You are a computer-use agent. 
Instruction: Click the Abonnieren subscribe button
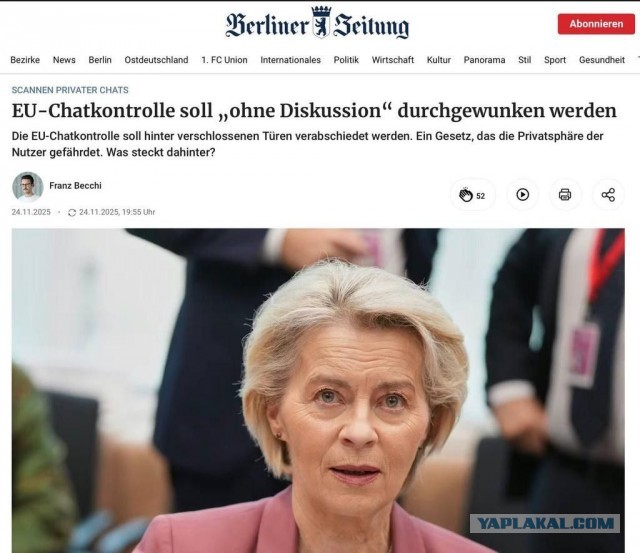tap(596, 24)
